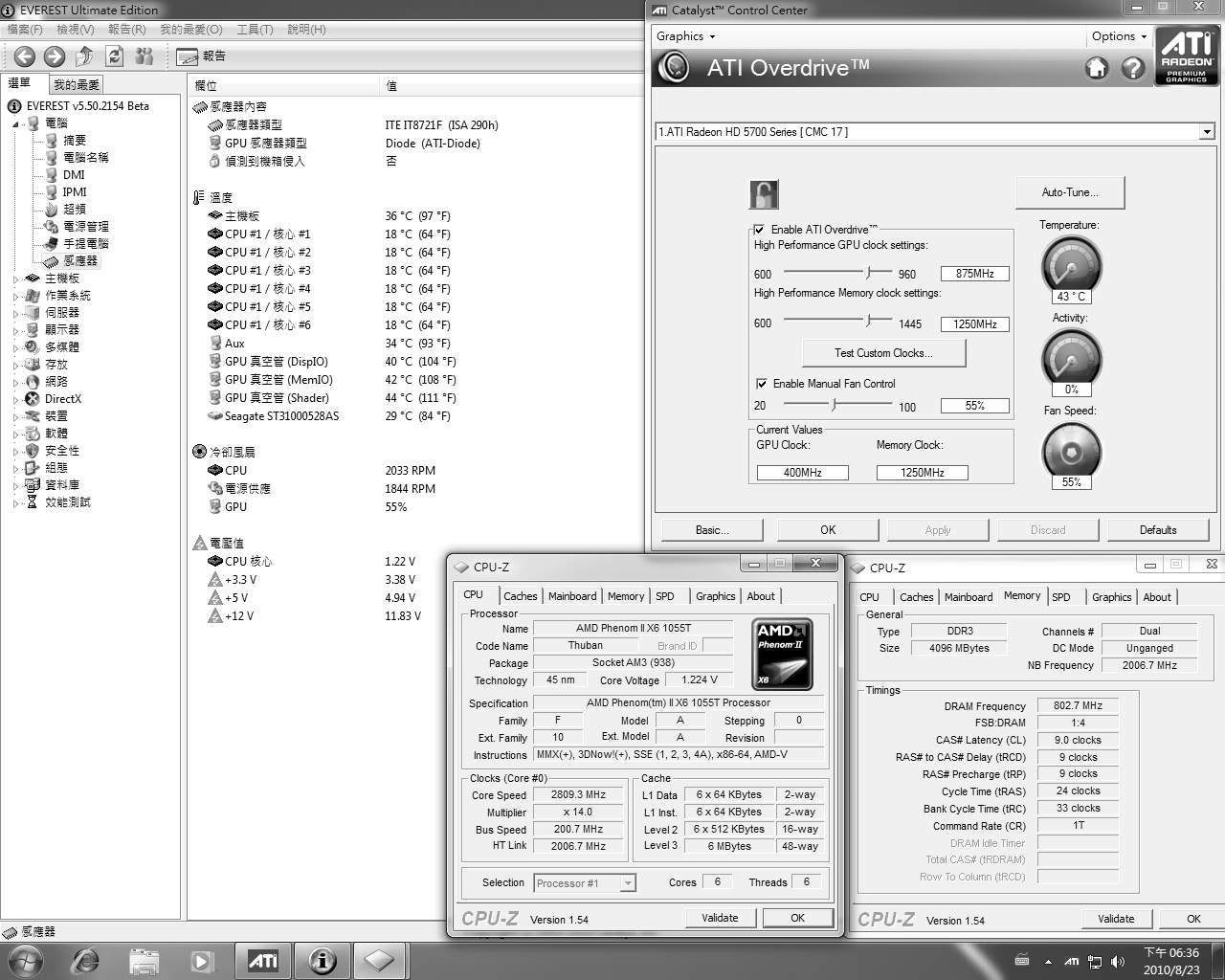Expand the 作業系統 tree node
Viewport: 1225px width, 980px height.
coord(16,296)
